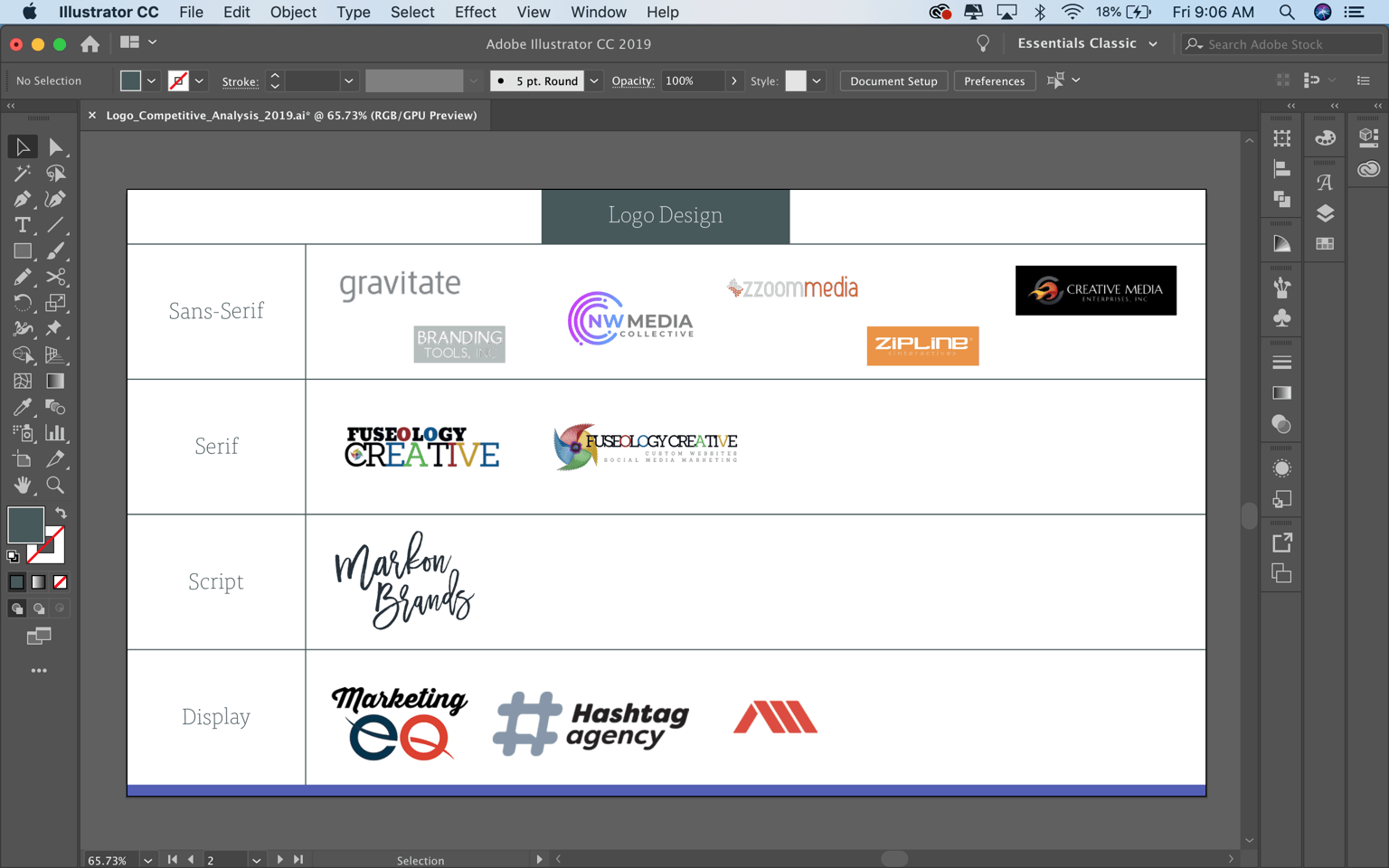The width and height of the screenshot is (1389, 868).
Task: Select the Scale tool
Action: 55,303
